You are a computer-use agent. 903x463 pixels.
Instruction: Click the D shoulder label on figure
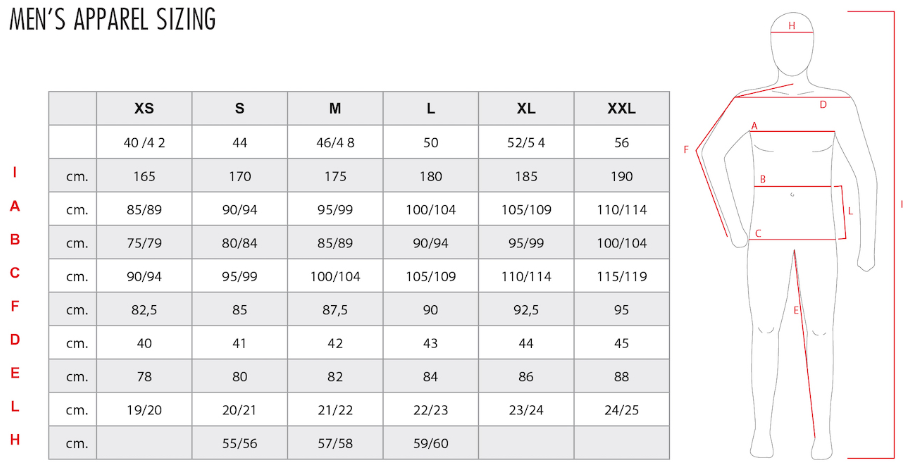pyautogui.click(x=823, y=104)
